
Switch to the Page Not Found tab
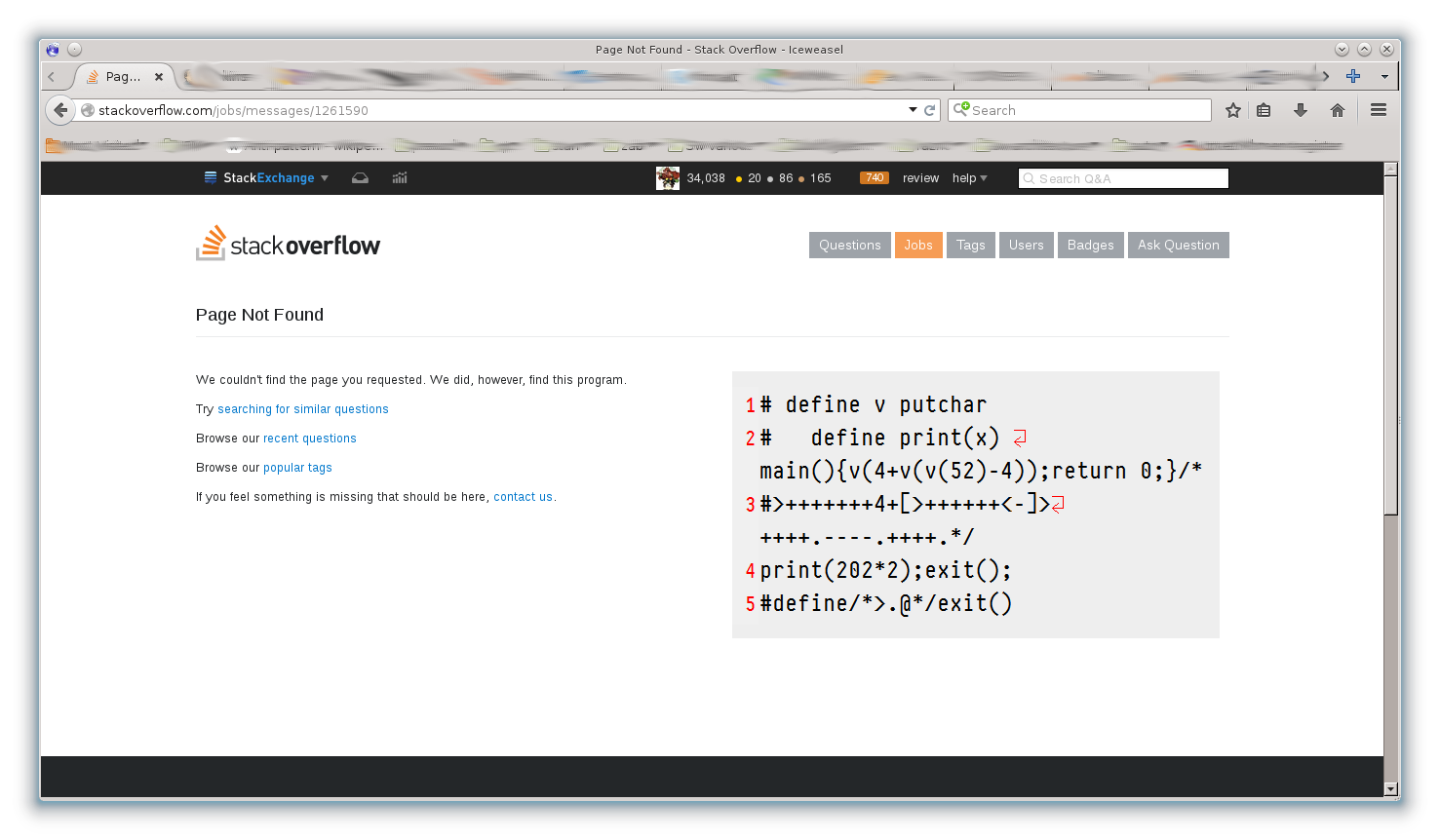pos(124,76)
